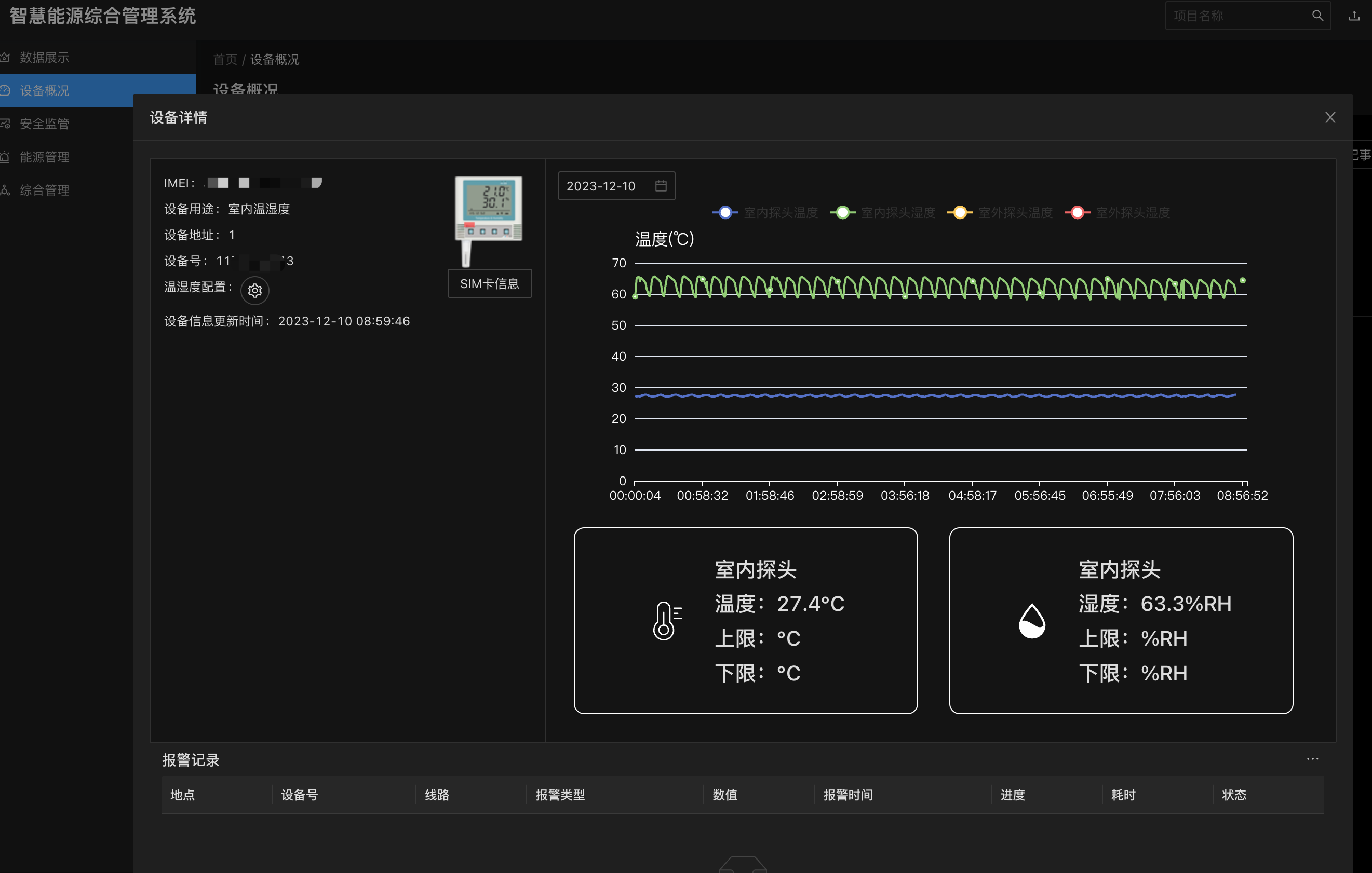1372x873 pixels.
Task: Click the 报警类型 column header
Action: coord(560,795)
